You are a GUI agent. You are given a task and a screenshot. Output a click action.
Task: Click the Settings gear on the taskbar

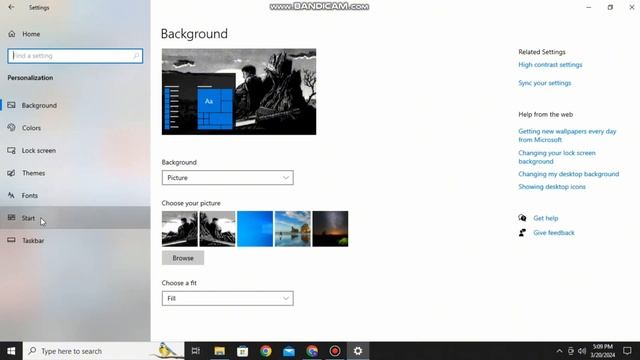pos(358,351)
